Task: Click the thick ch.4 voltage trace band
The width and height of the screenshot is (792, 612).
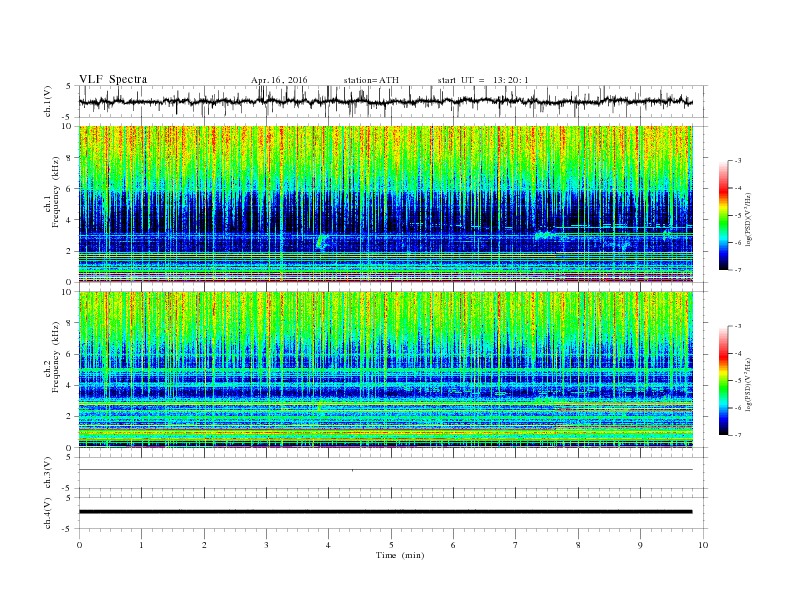Action: (385, 512)
